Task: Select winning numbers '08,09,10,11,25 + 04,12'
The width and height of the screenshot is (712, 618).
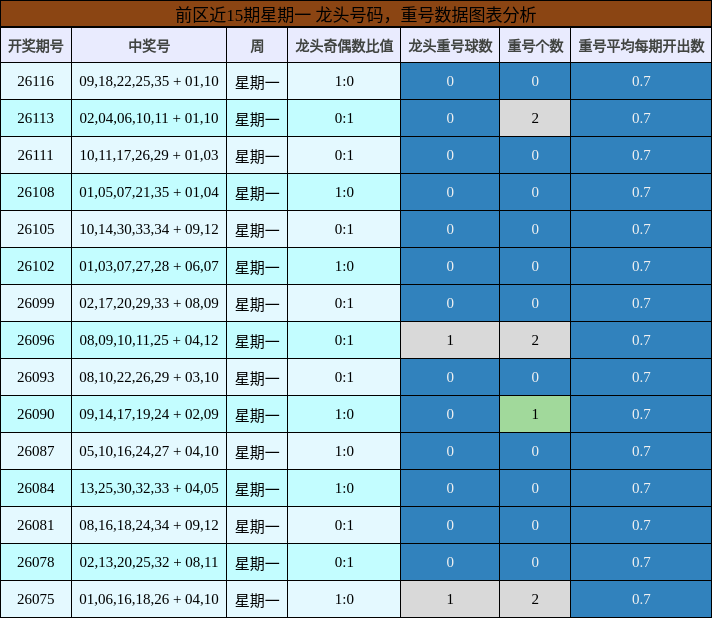Action: tap(149, 340)
